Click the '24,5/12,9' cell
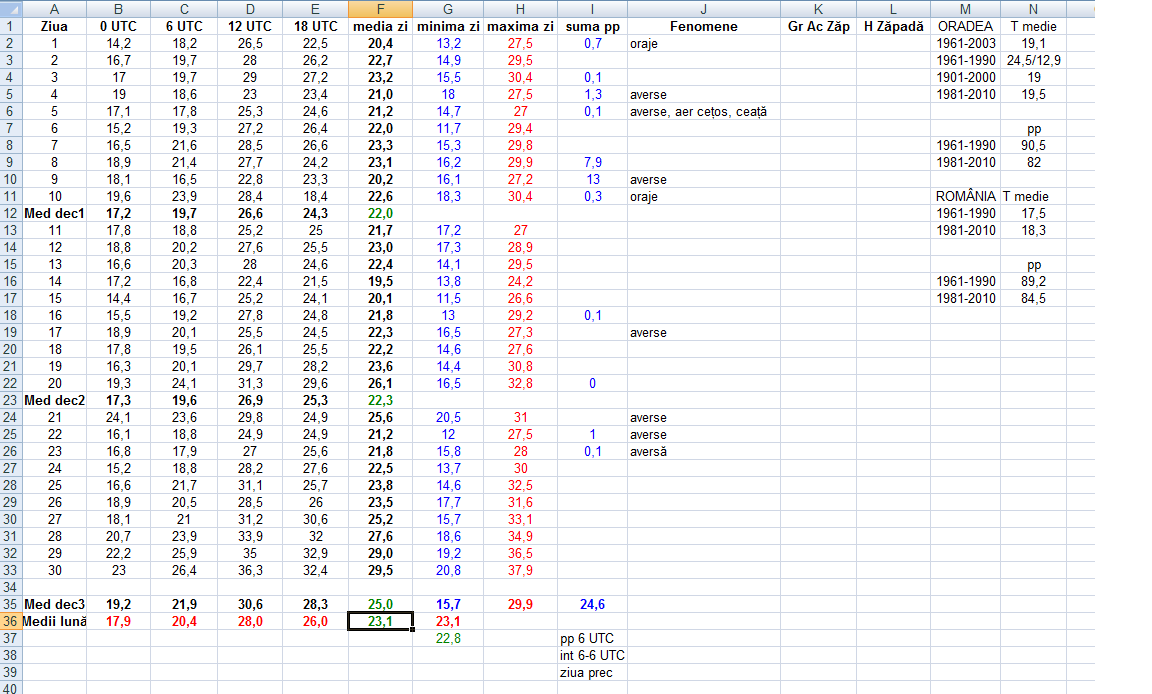 click(x=1033, y=60)
